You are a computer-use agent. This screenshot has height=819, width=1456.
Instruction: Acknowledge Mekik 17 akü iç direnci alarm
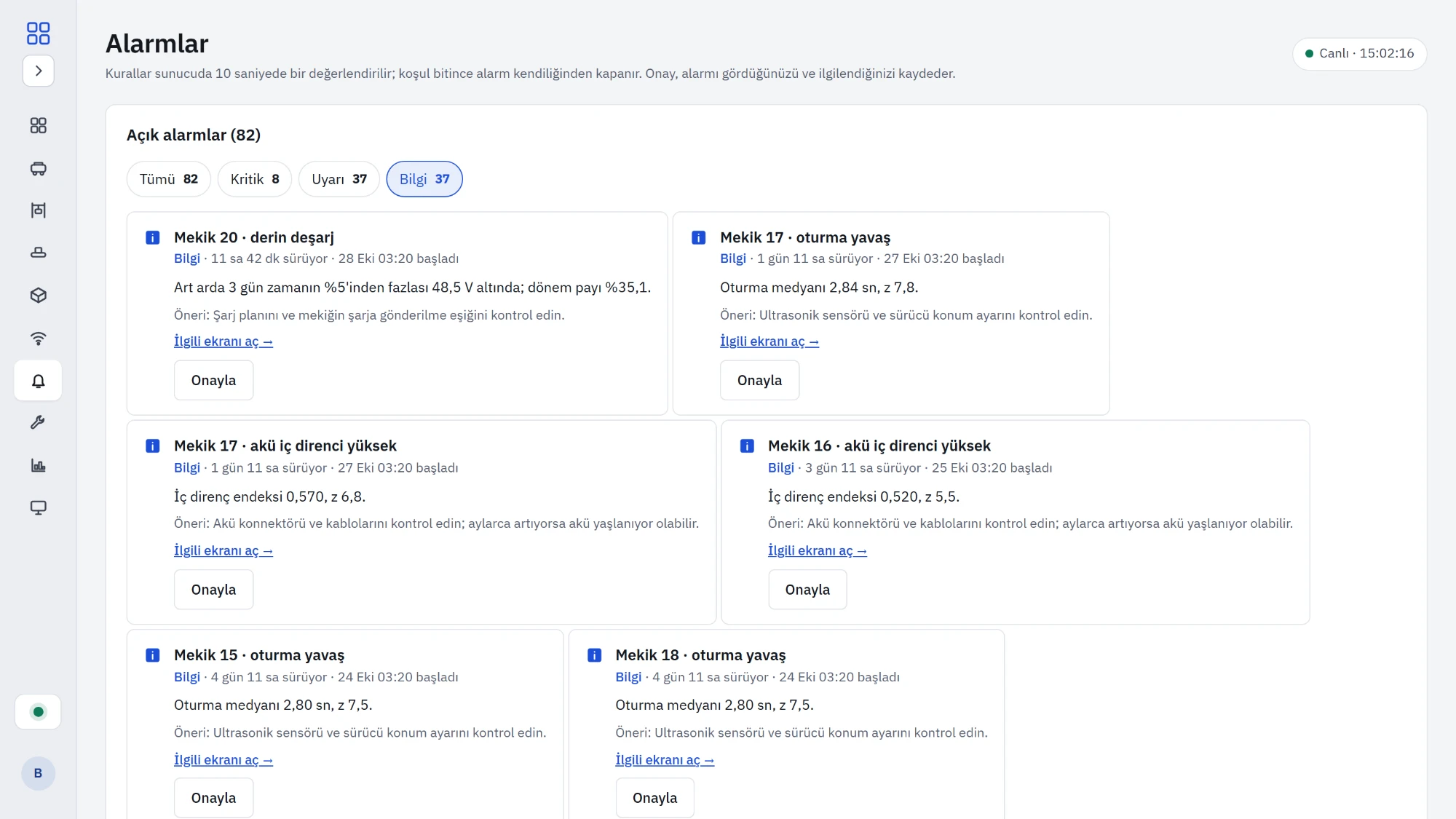tap(214, 590)
